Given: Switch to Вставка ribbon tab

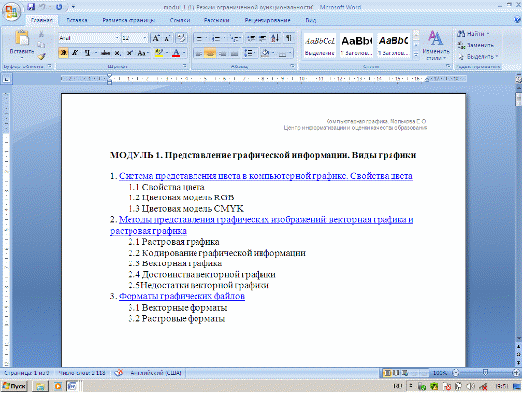Looking at the screenshot, I should pyautogui.click(x=77, y=20).
